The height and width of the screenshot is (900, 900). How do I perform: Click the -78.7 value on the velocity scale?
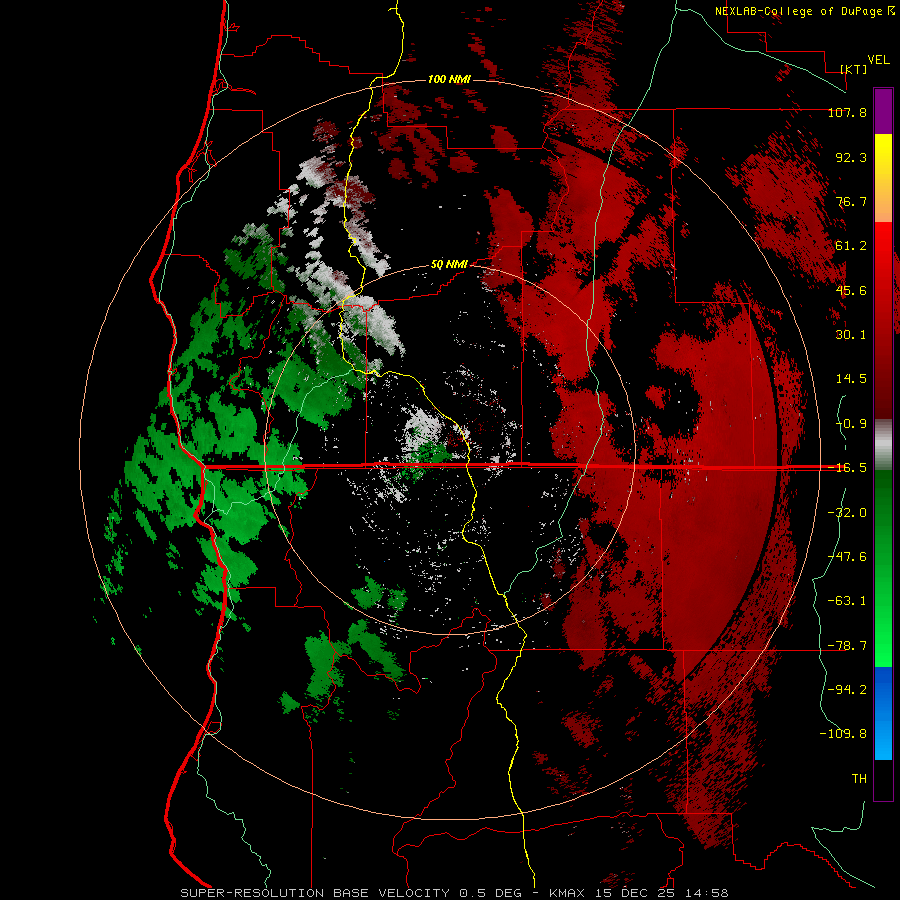point(847,646)
